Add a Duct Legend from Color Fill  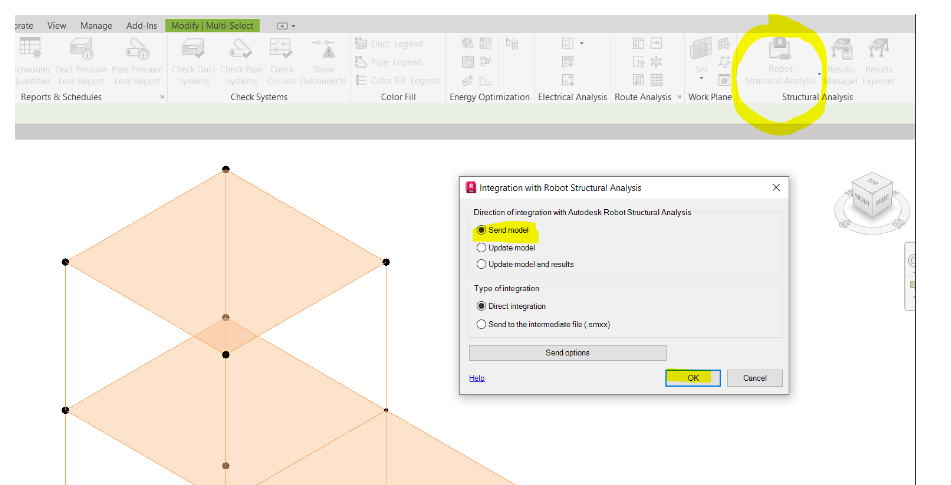click(389, 44)
